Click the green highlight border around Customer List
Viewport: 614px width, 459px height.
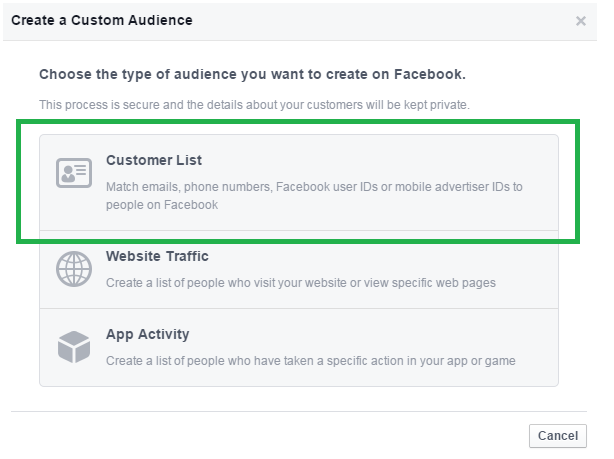click(298, 123)
